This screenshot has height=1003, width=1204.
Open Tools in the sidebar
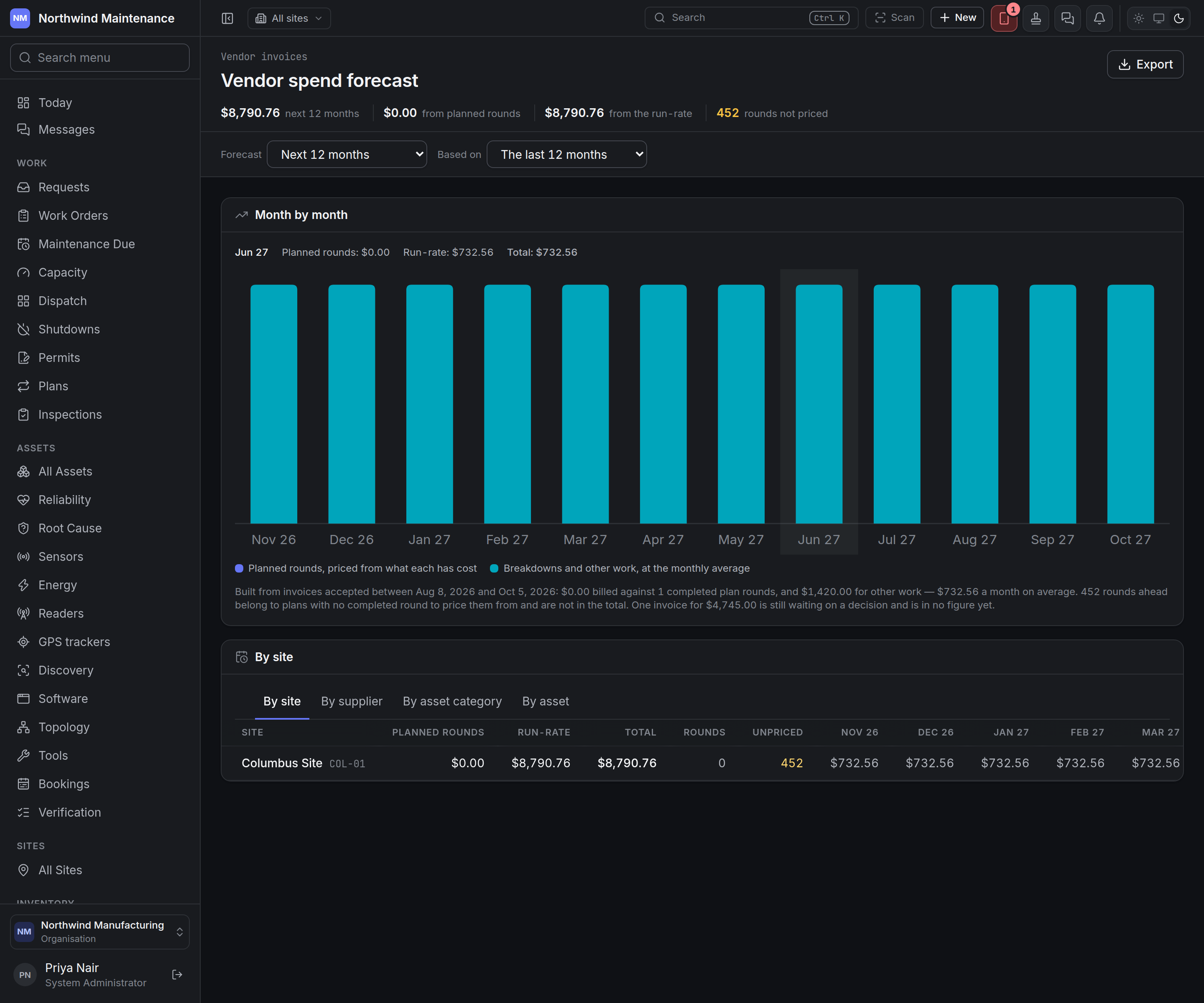tap(100, 756)
